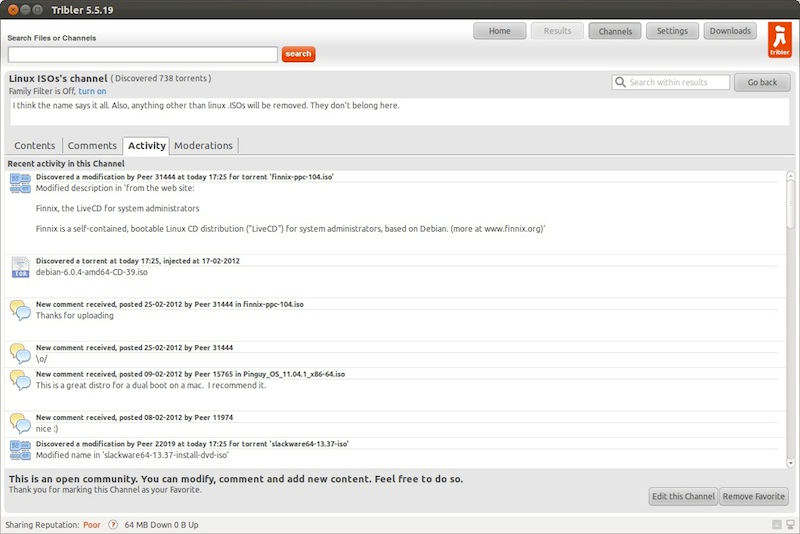The width and height of the screenshot is (800, 534).
Task: Click the orange search button
Action: [x=298, y=54]
